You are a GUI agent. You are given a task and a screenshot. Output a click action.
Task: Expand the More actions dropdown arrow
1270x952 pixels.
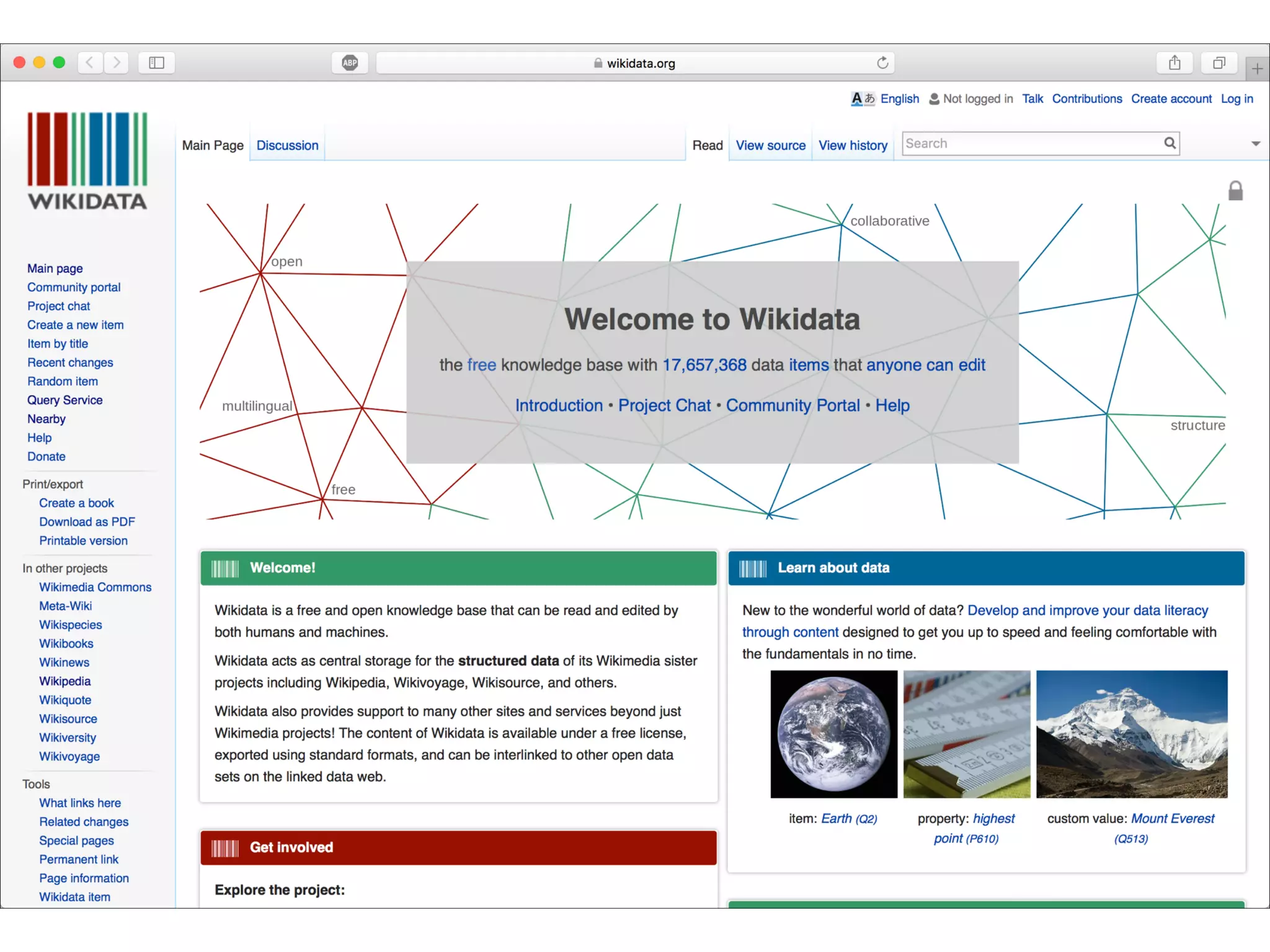1255,144
